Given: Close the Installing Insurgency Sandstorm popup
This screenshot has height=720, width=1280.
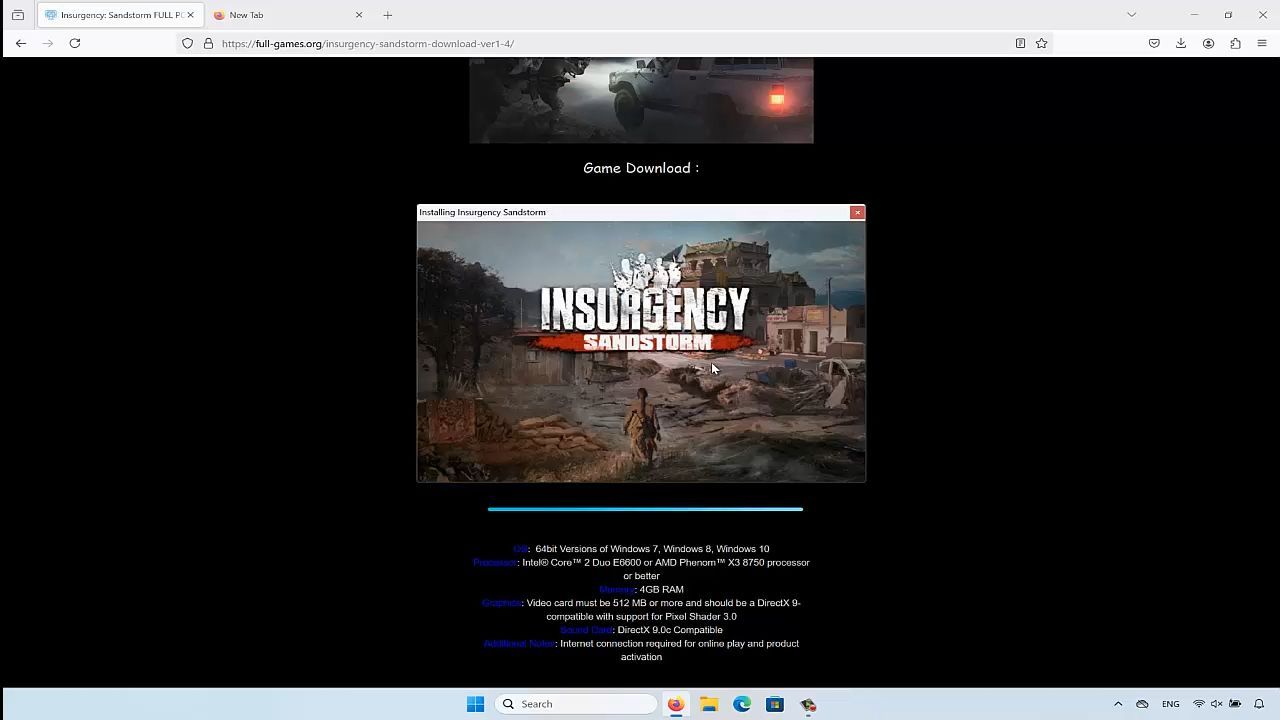Looking at the screenshot, I should pos(857,212).
